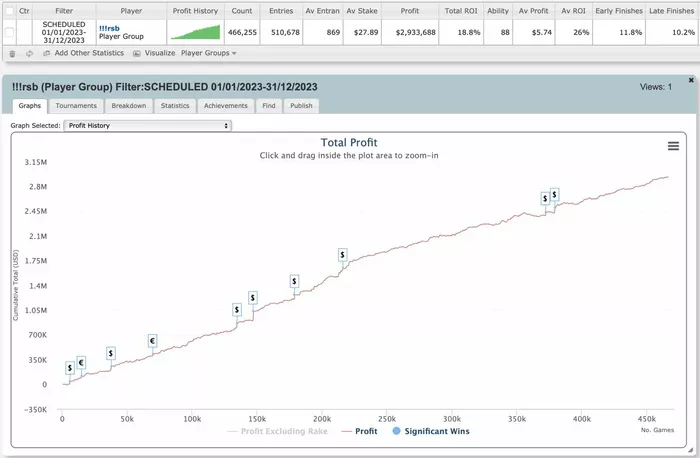Sort by the Ability column header
This screenshot has height=458, width=700.
[498, 11]
